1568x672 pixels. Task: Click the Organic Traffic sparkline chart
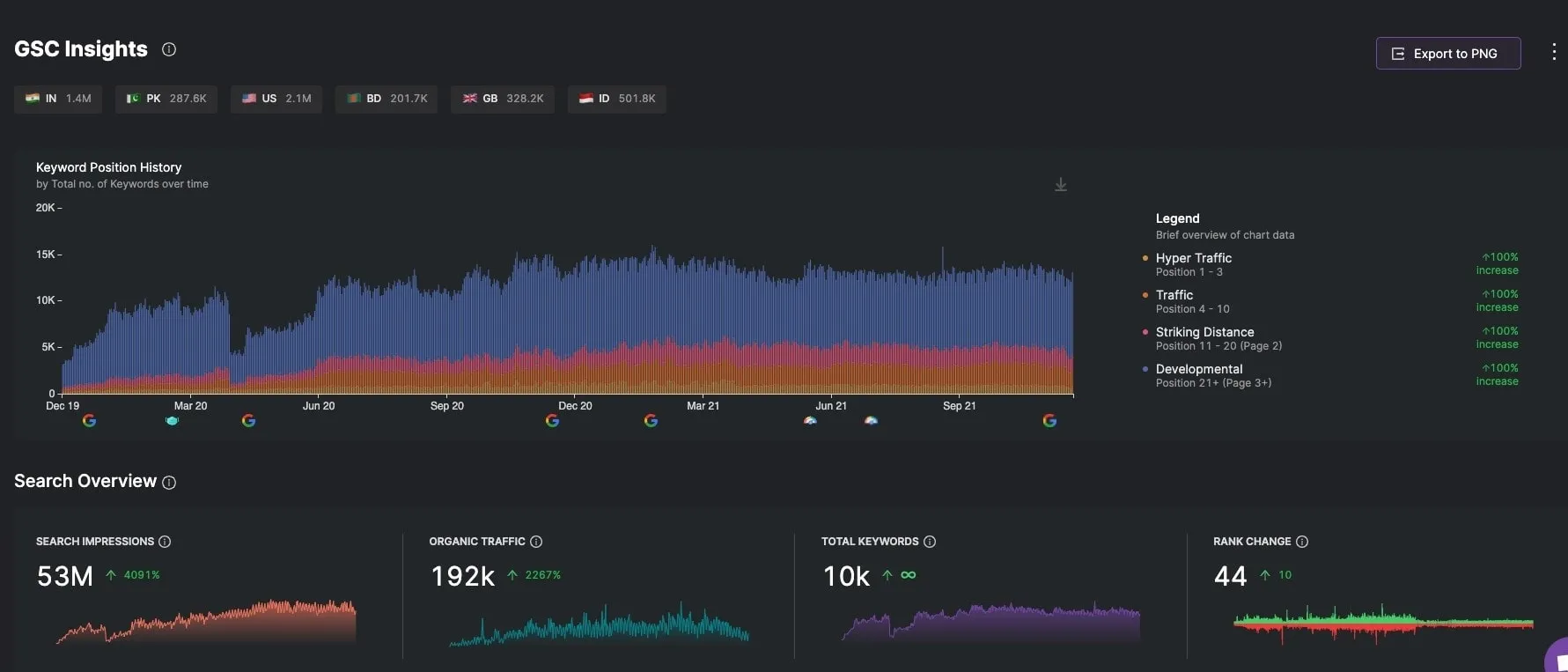click(599, 624)
